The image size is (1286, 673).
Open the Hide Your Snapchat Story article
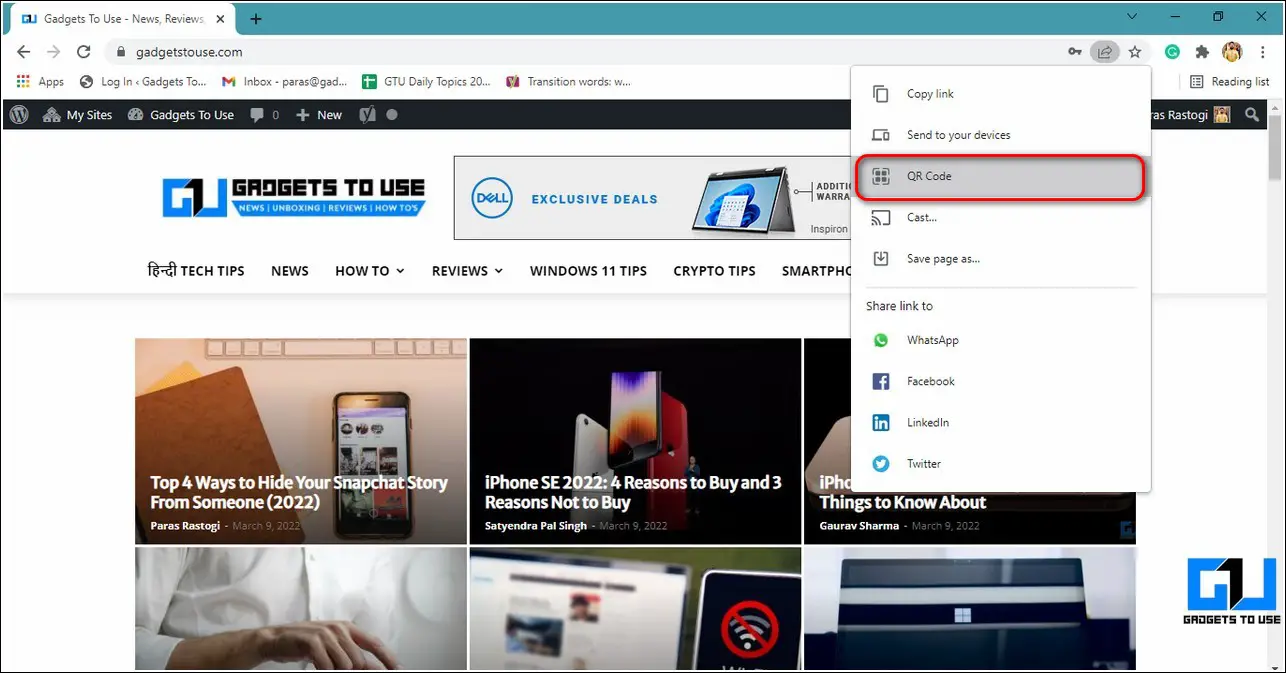[x=299, y=492]
